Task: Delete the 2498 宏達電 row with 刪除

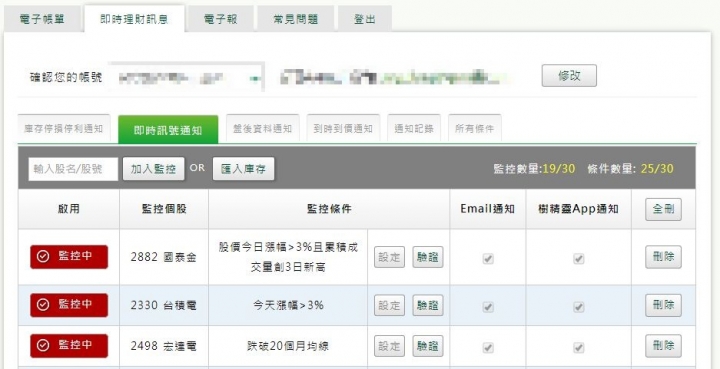Action: tap(663, 346)
